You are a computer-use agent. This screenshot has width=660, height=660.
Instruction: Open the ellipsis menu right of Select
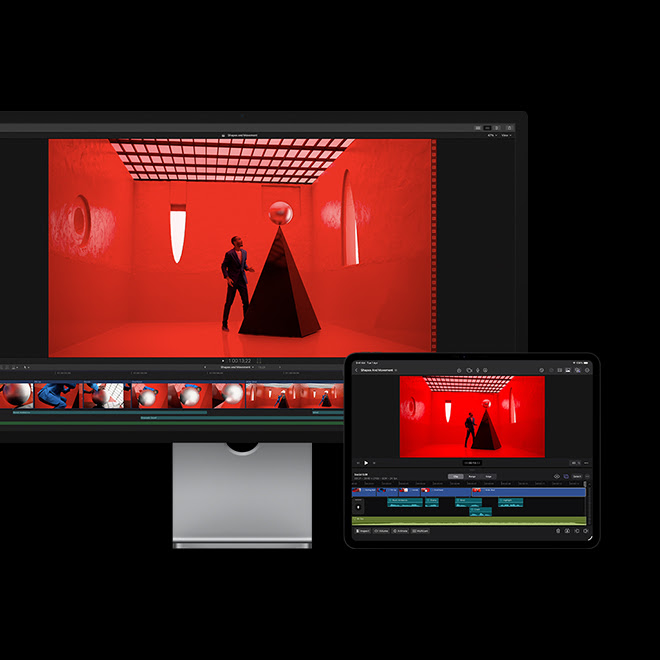(x=587, y=476)
